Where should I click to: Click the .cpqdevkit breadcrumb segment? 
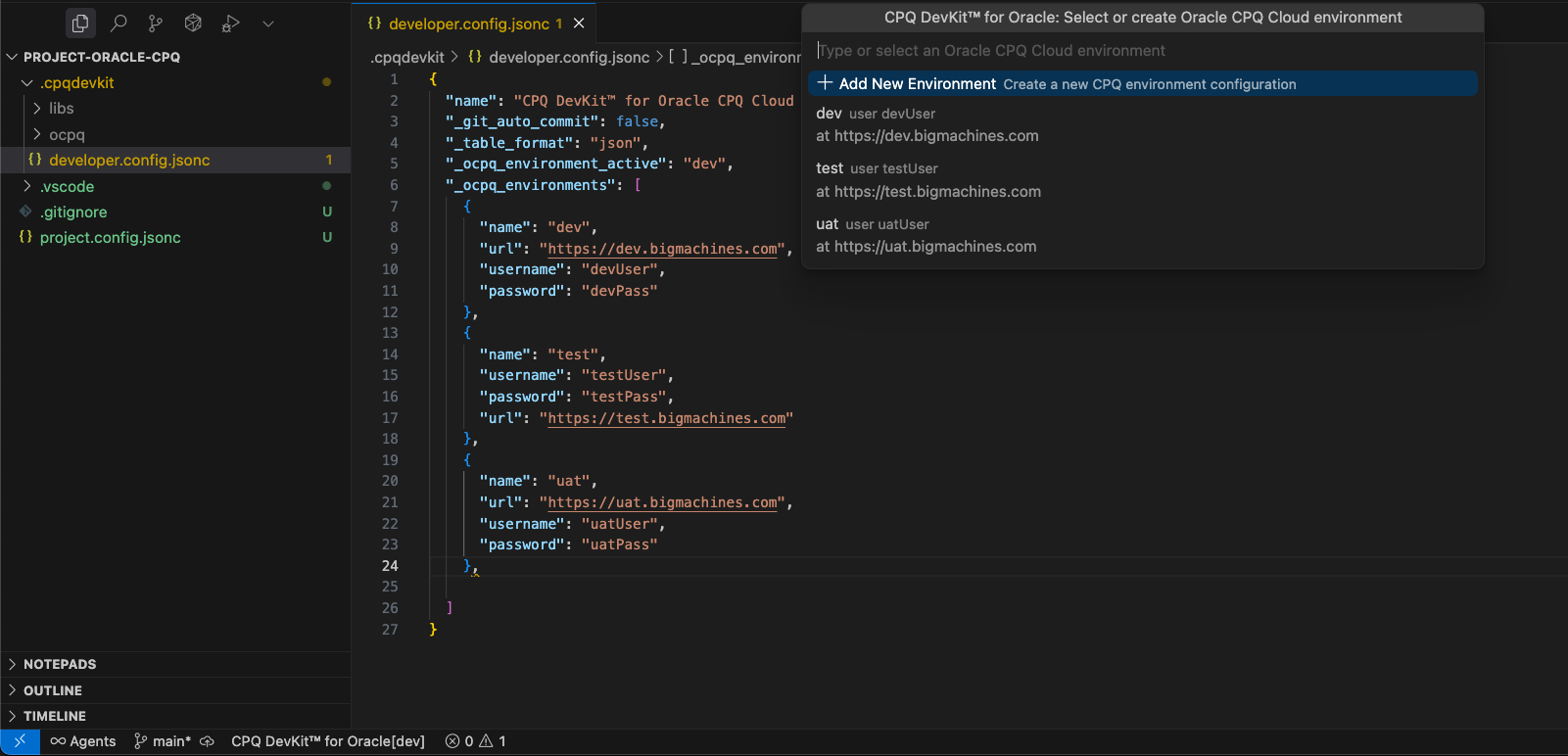pos(407,57)
